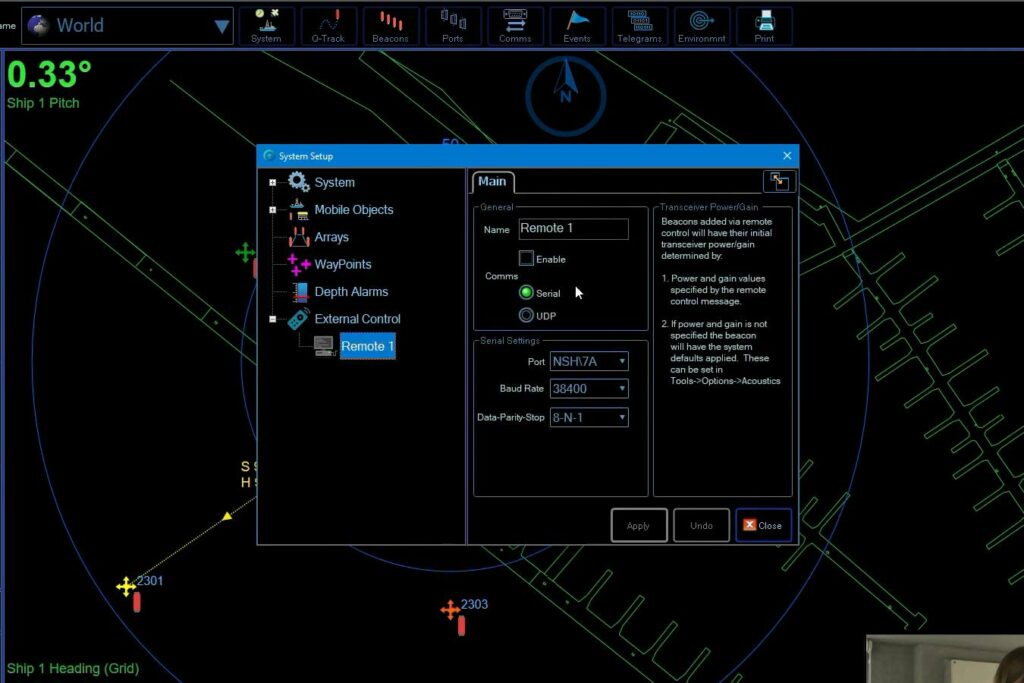This screenshot has height=683, width=1024.
Task: Select WayPoints in the setup tree
Action: point(343,264)
